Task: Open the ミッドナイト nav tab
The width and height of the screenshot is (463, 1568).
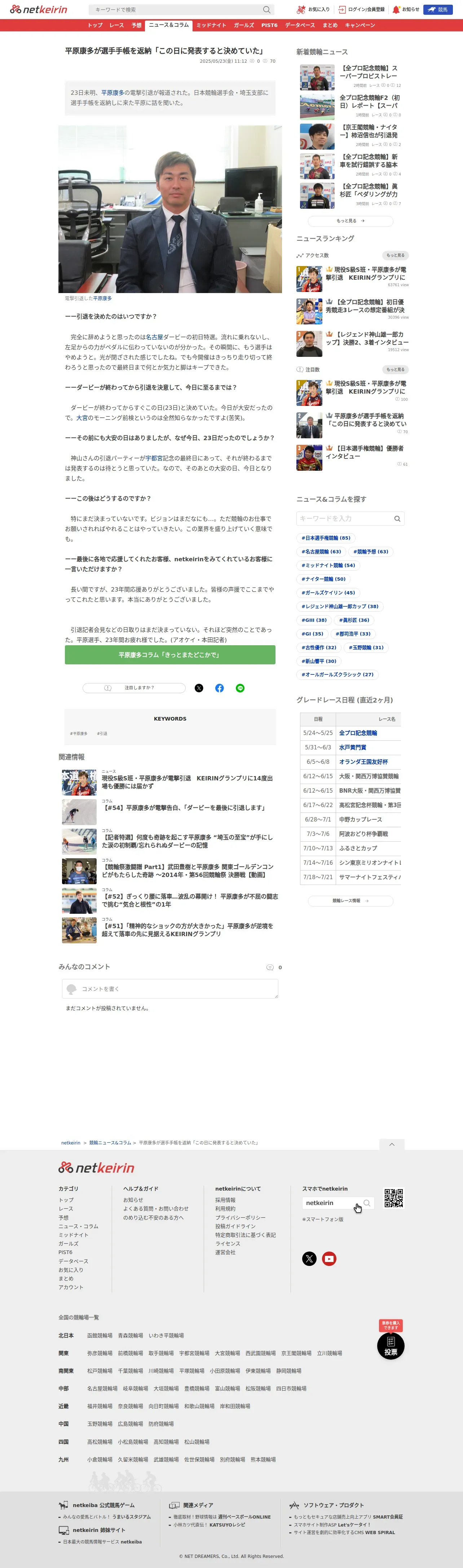Action: pyautogui.click(x=211, y=25)
